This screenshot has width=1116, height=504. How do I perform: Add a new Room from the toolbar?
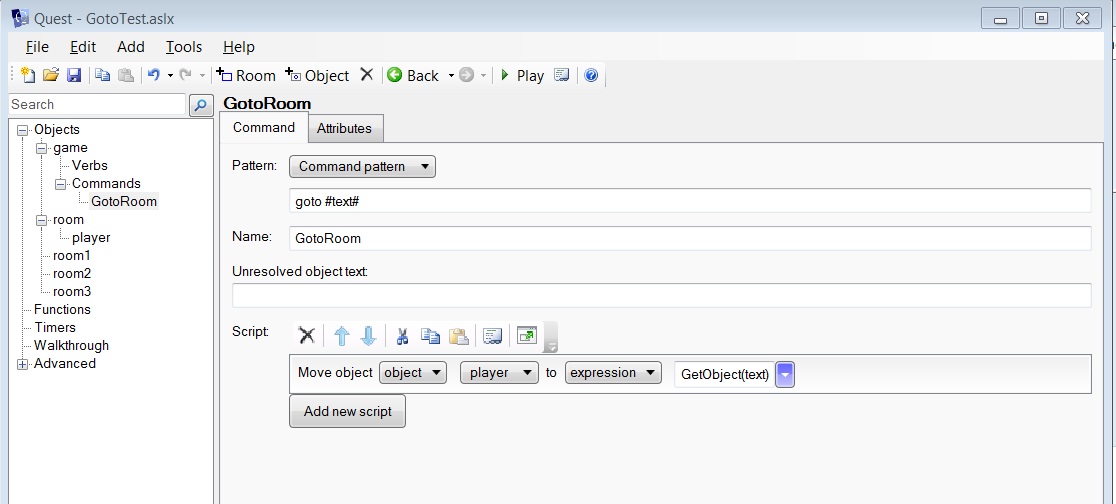pos(246,76)
